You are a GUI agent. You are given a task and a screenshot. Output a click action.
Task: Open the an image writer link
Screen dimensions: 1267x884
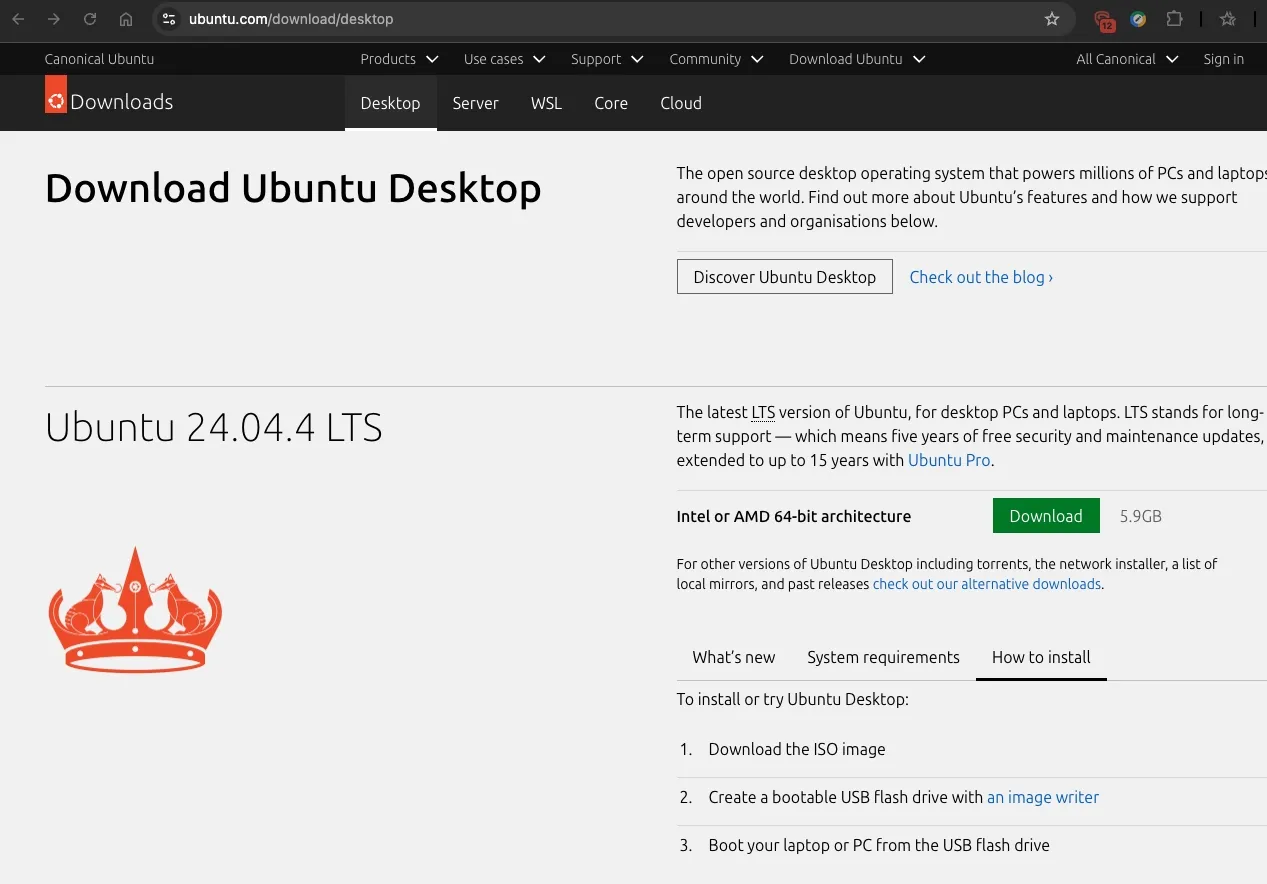(x=1043, y=797)
